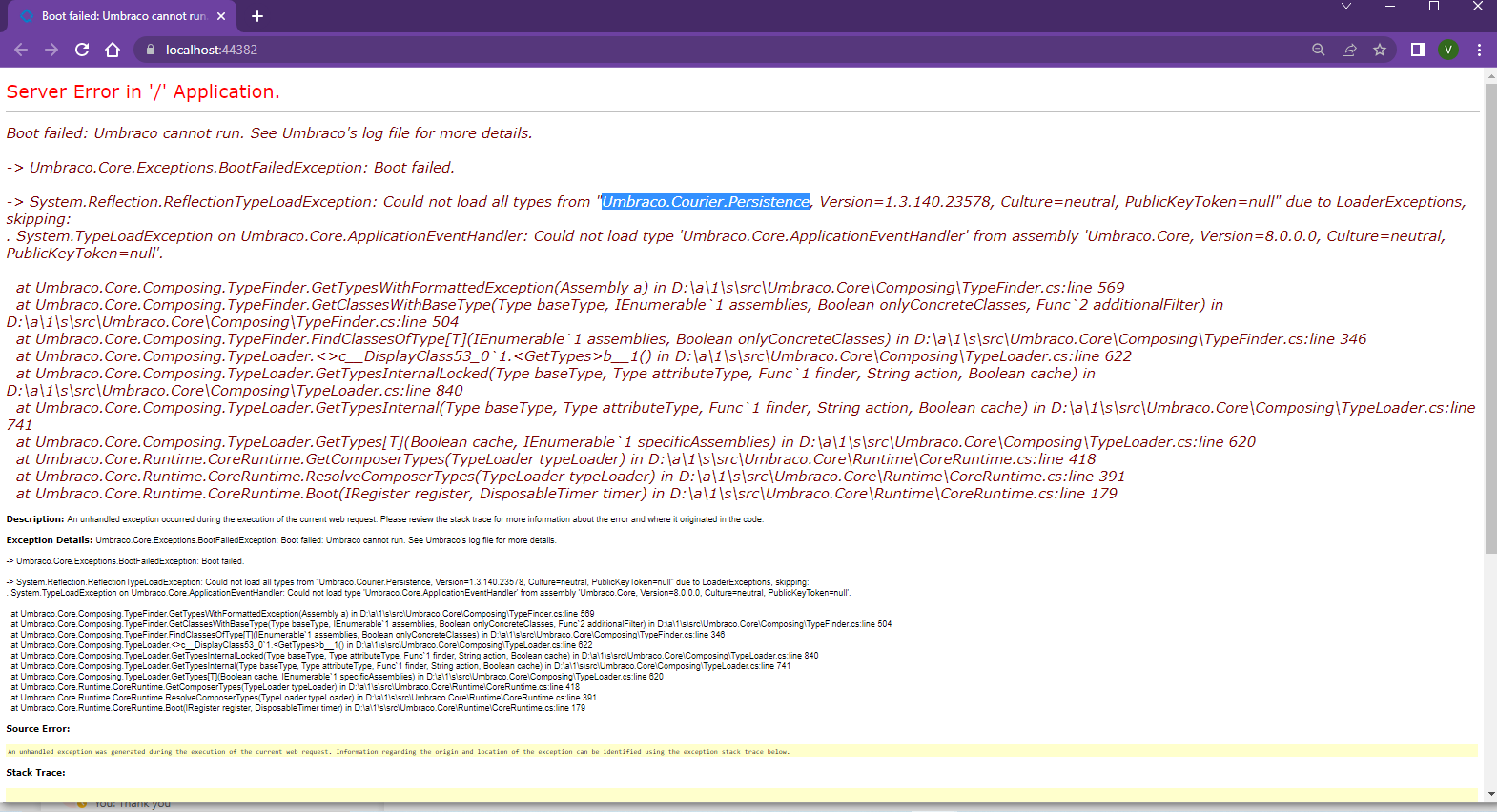Click the share page icon
The image size is (1497, 812).
(1349, 50)
